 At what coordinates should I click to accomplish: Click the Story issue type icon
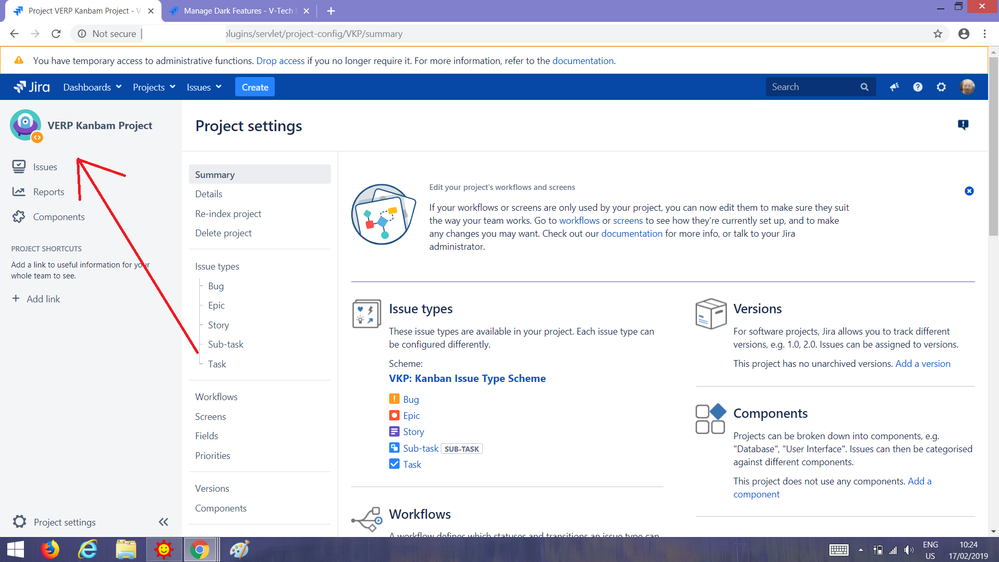[394, 431]
